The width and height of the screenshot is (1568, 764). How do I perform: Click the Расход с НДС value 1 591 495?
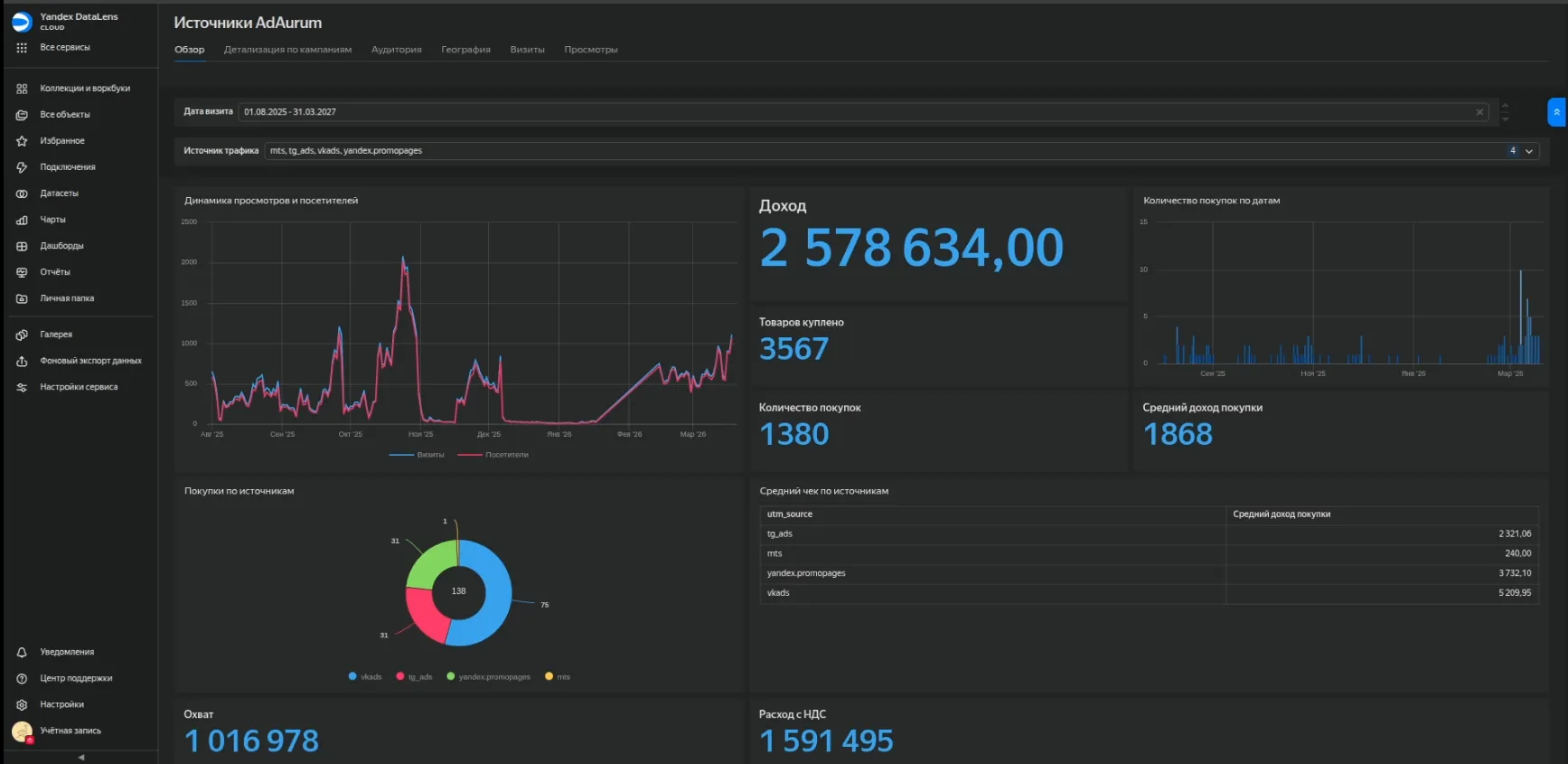tap(826, 741)
